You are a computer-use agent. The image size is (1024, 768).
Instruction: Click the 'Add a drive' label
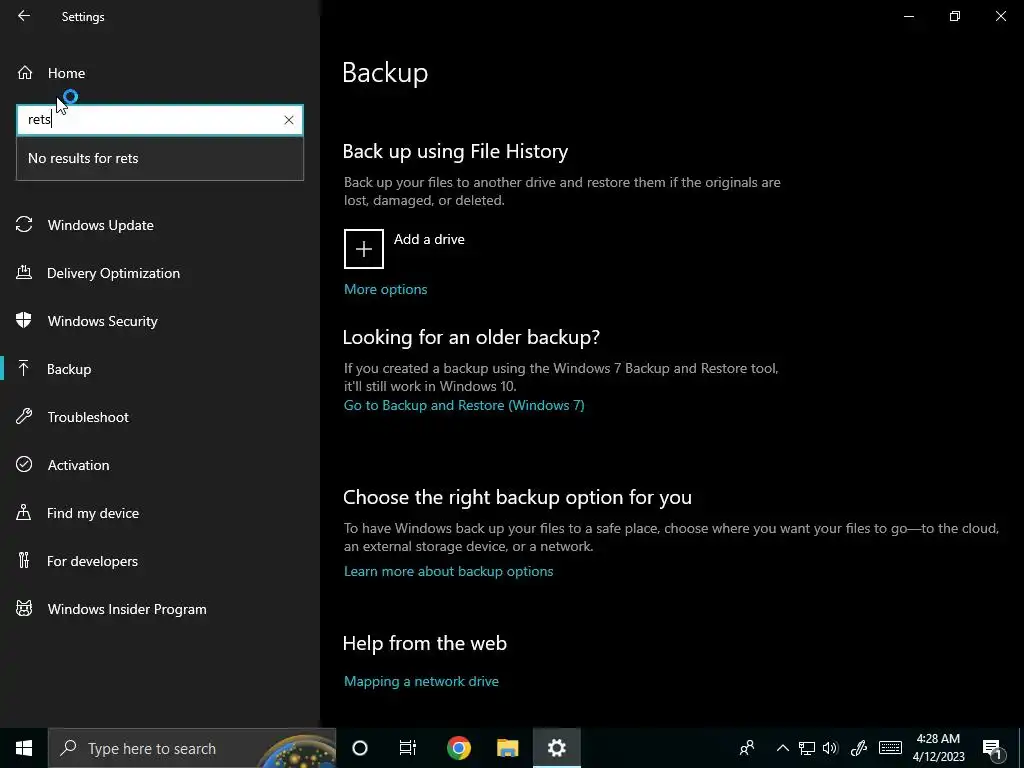[429, 240]
